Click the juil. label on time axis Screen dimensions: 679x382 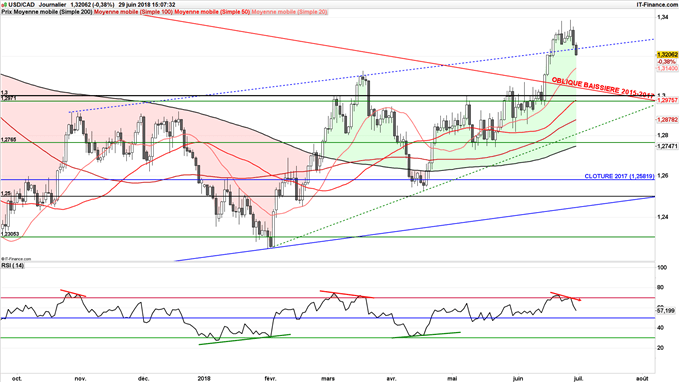(578, 378)
